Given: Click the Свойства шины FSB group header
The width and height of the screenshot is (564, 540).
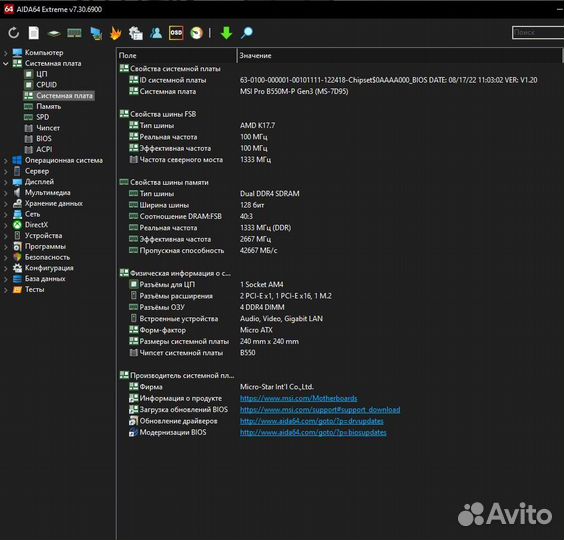Looking at the screenshot, I should coord(158,114).
